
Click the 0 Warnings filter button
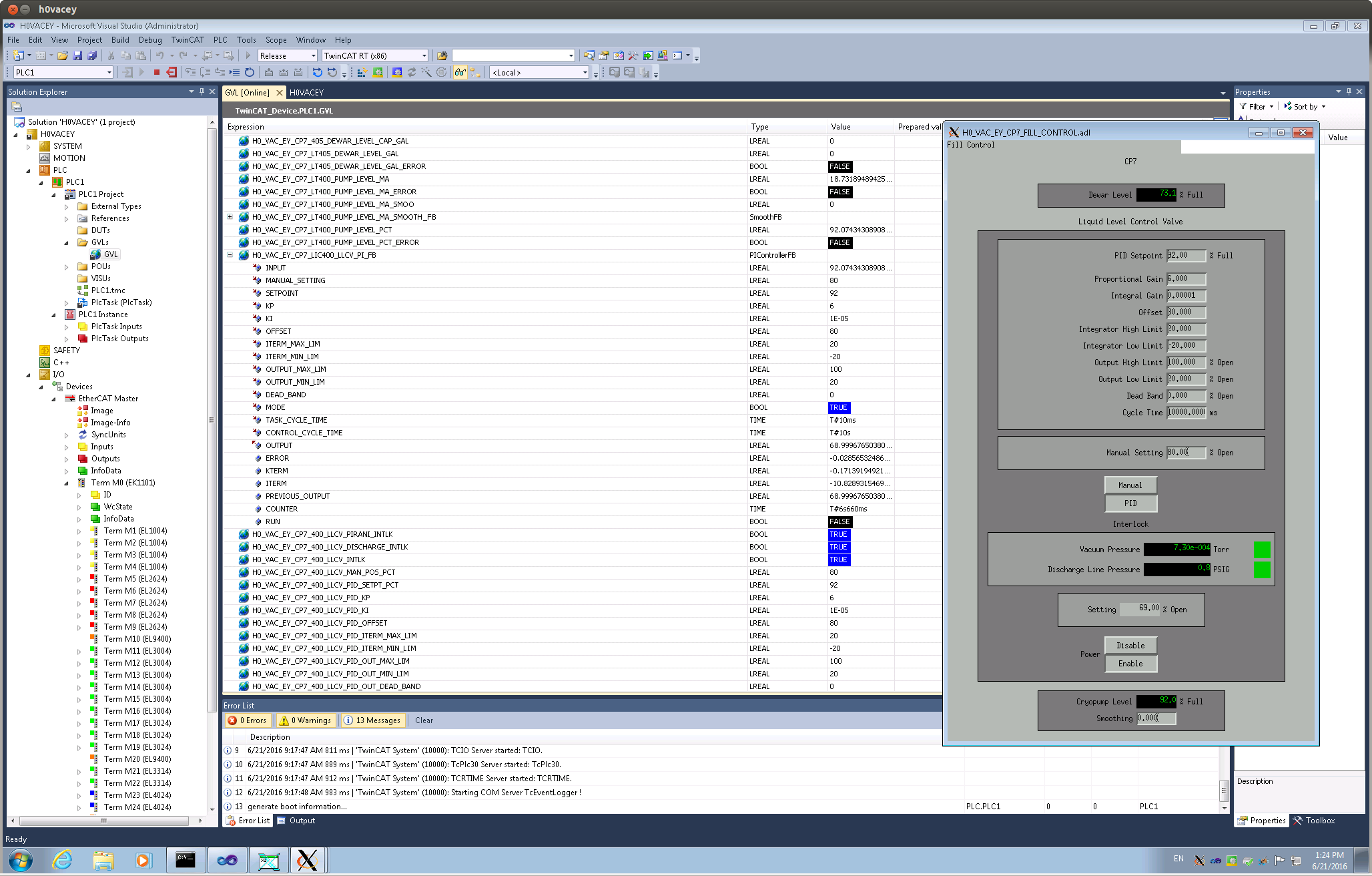(305, 720)
